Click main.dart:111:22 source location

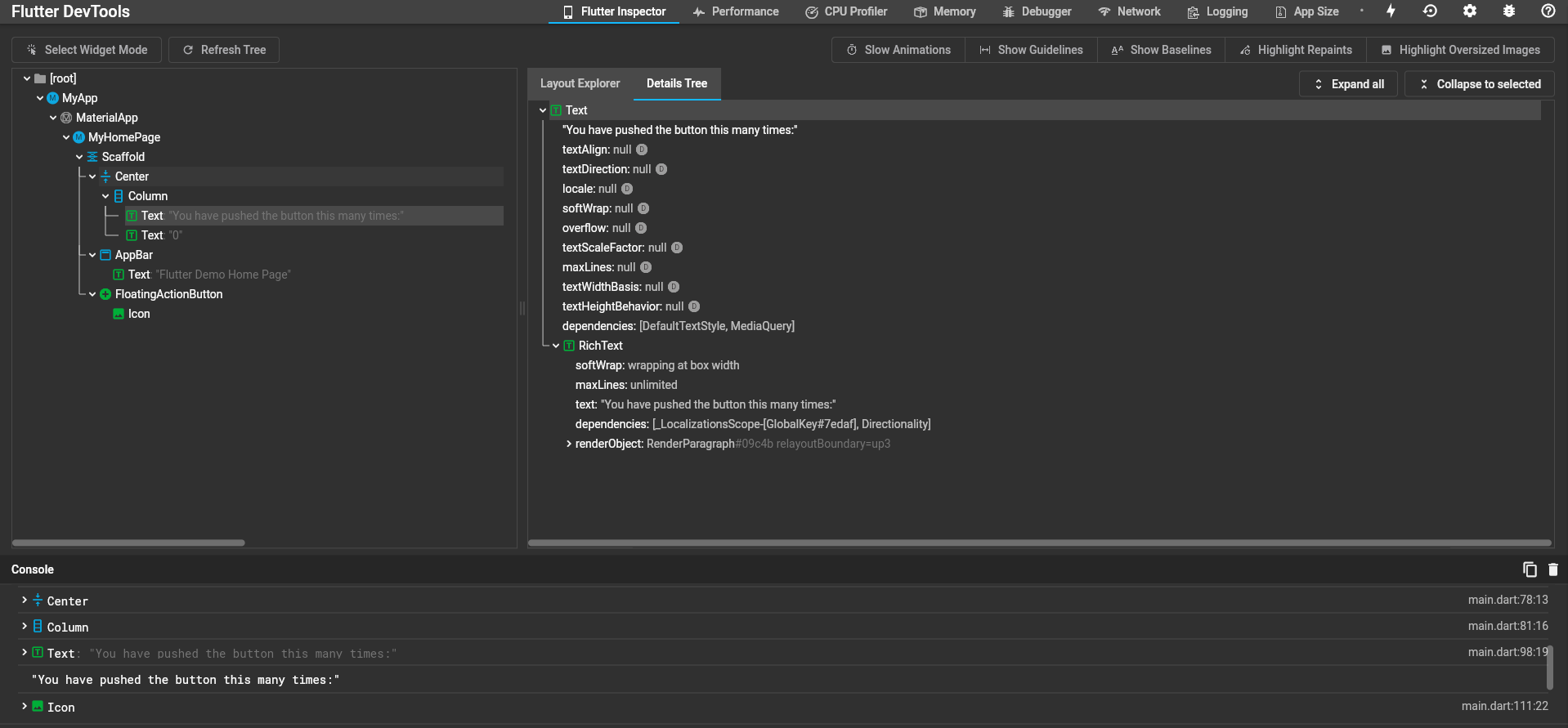(x=1504, y=706)
